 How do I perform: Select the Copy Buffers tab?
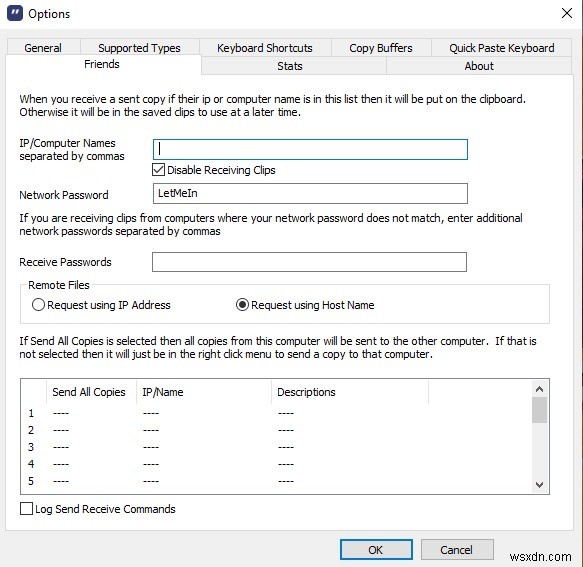[381, 48]
